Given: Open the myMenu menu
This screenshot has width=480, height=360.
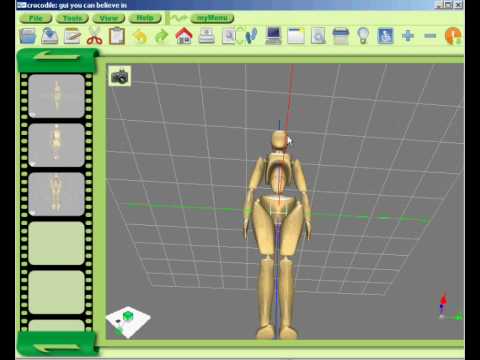Looking at the screenshot, I should (212, 18).
